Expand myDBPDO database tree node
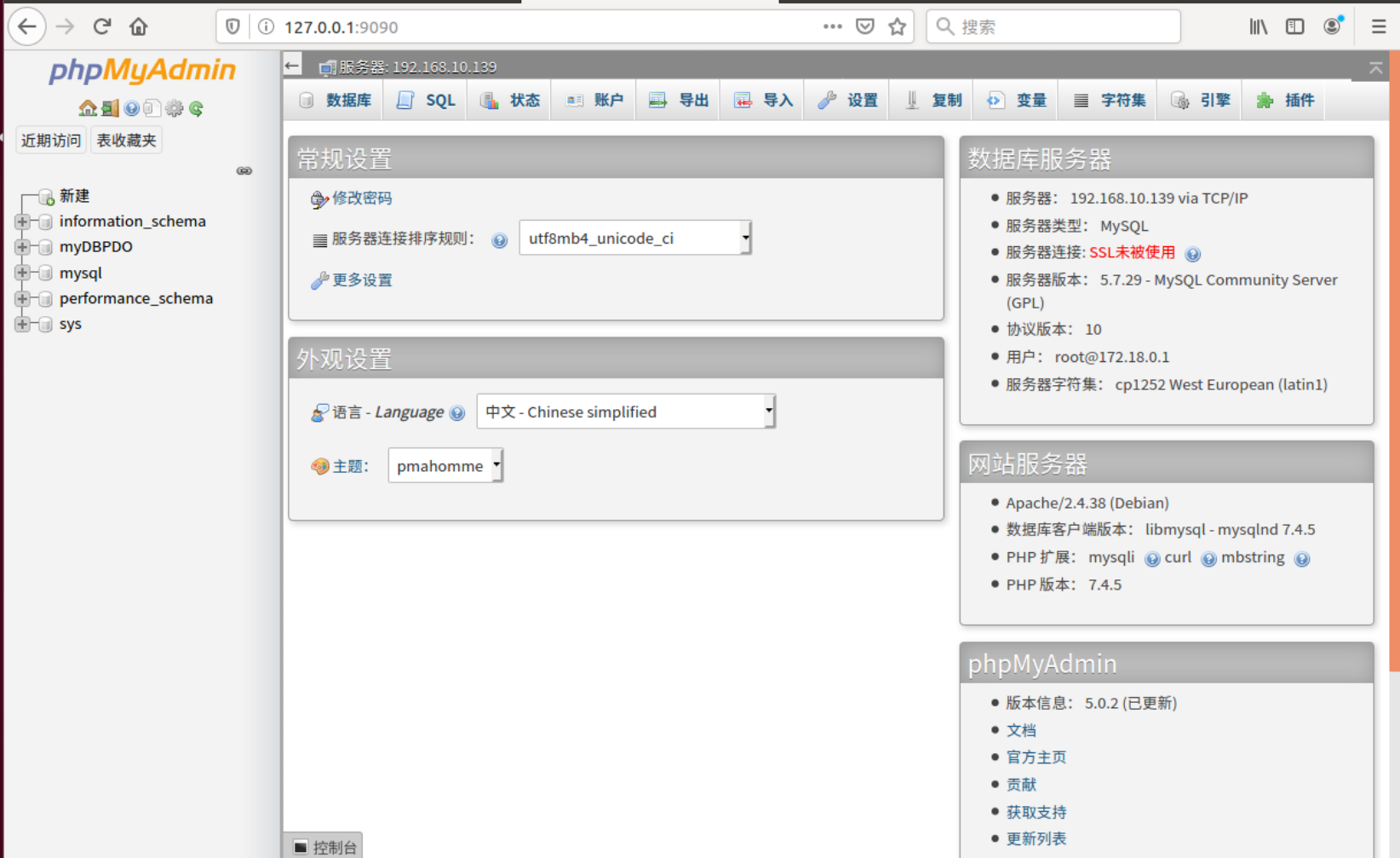 coord(22,247)
